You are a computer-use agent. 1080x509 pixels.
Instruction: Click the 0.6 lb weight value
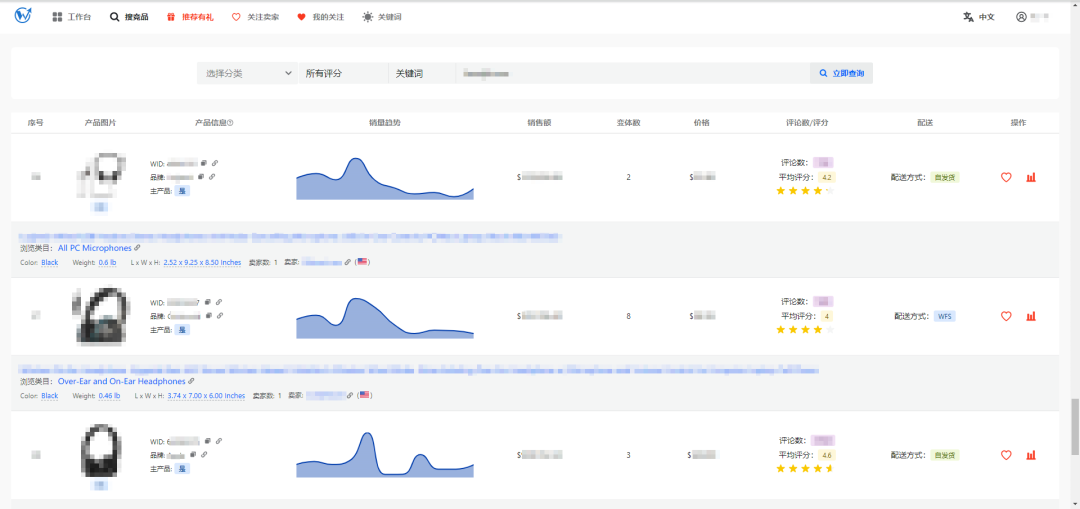[x=107, y=262]
